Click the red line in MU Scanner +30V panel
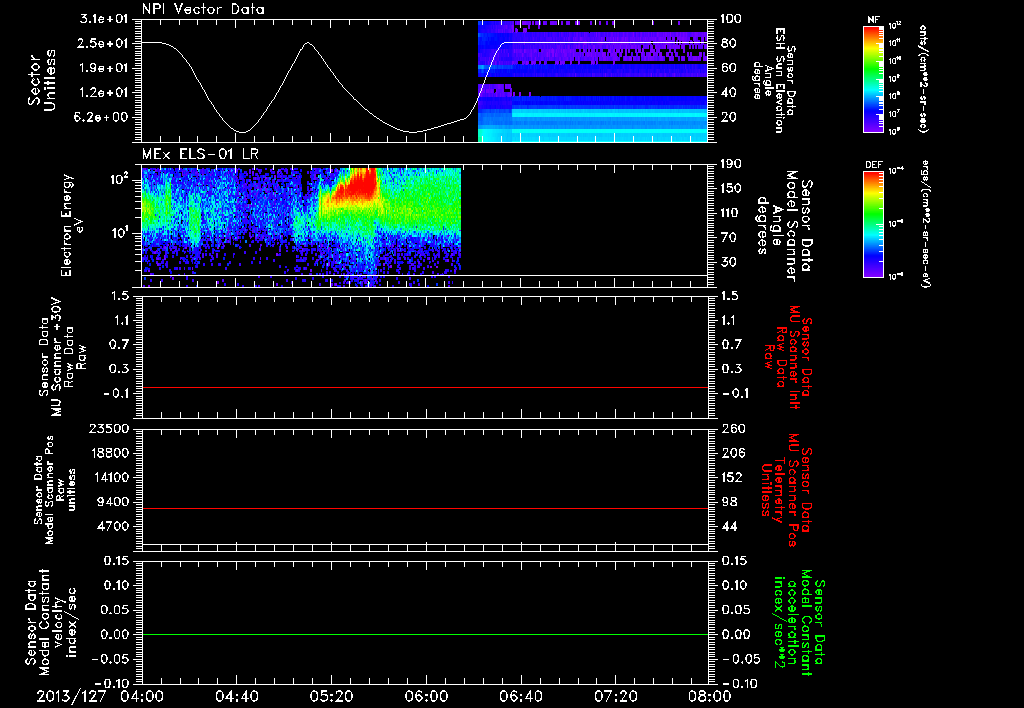Viewport: 1024px width, 708px height. (425, 387)
